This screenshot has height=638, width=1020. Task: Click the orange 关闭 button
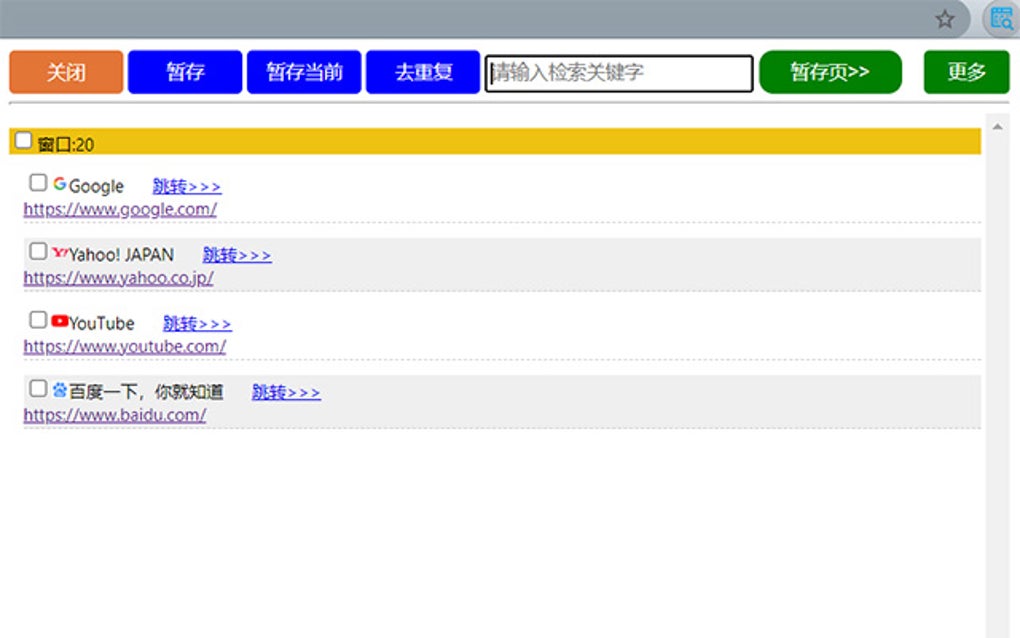64,72
